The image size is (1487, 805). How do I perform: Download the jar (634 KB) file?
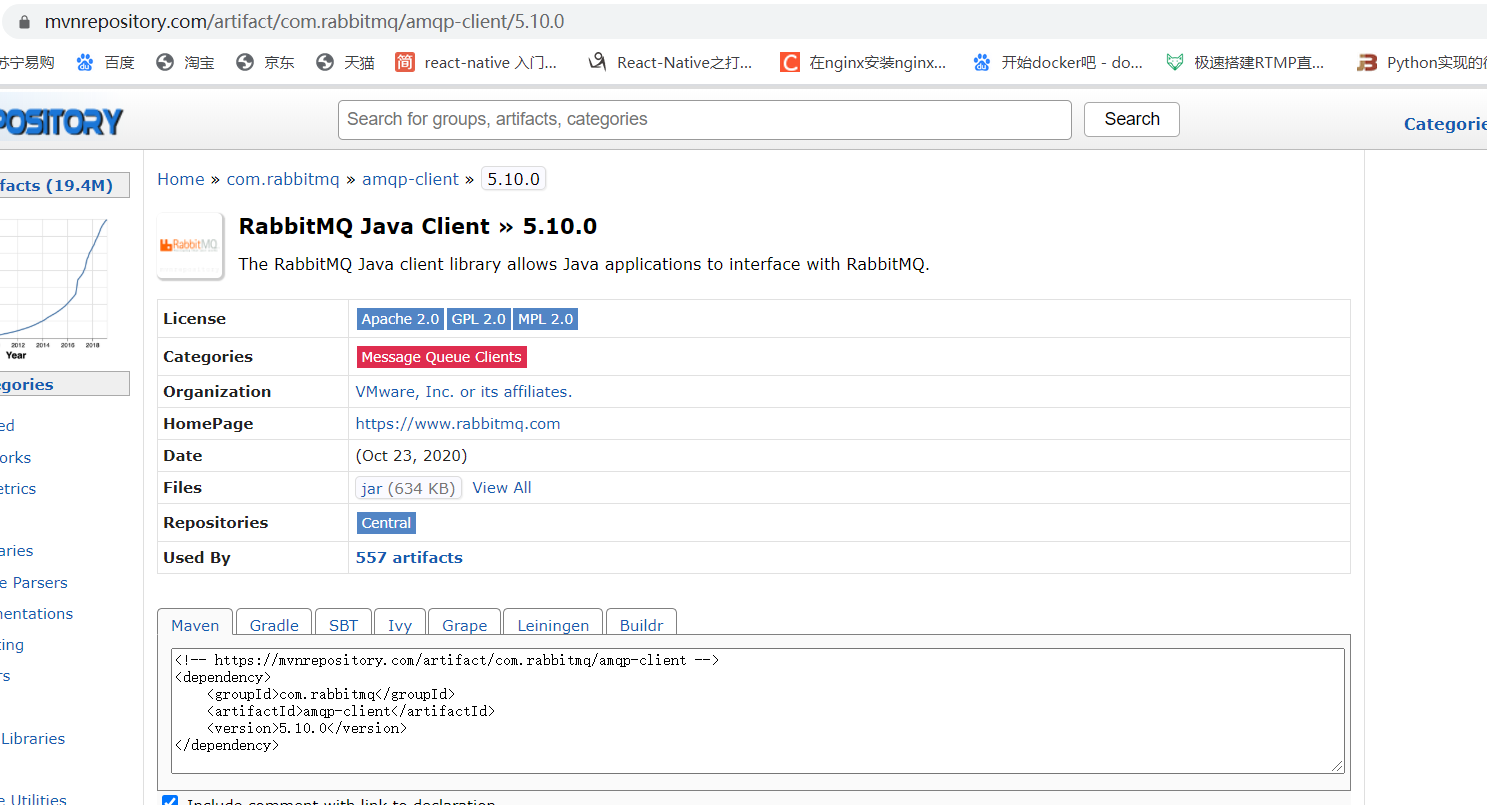(409, 488)
